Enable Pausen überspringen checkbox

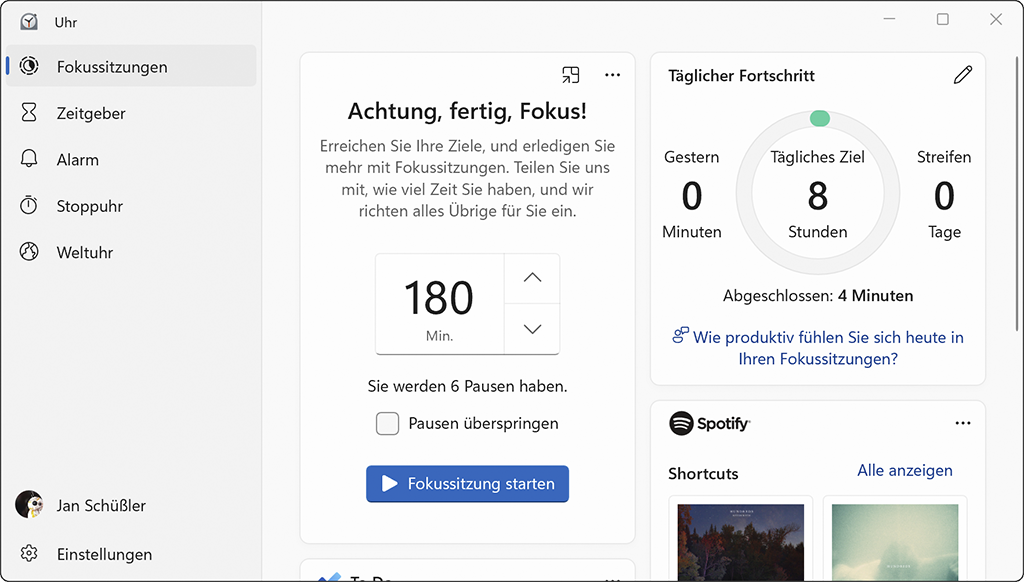pos(387,423)
